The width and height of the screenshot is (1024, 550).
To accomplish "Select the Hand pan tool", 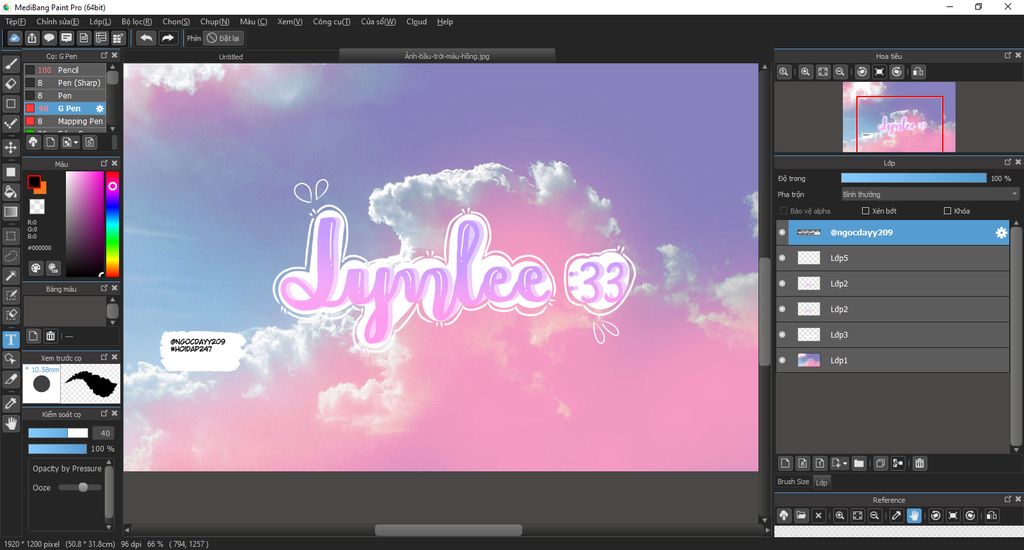I will point(11,424).
